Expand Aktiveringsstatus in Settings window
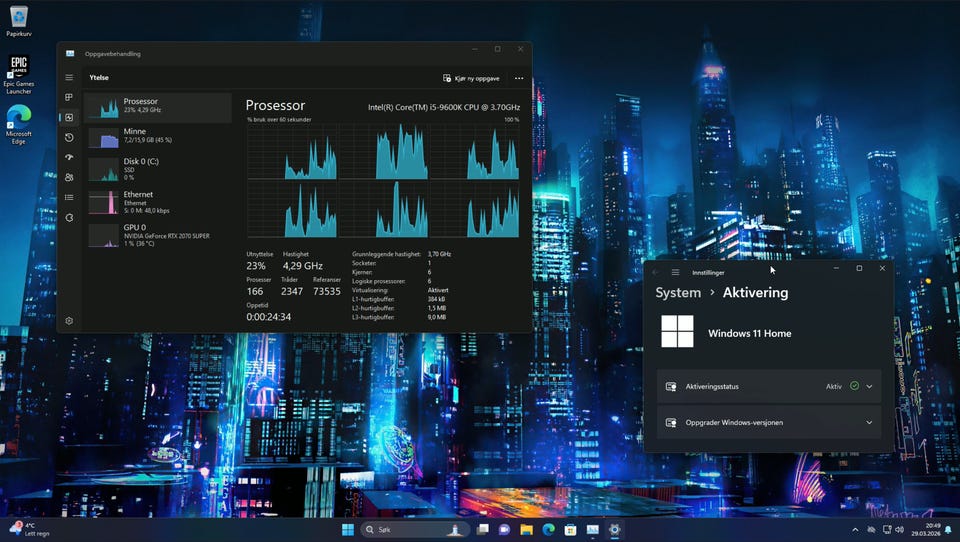The width and height of the screenshot is (960, 542). [769, 386]
